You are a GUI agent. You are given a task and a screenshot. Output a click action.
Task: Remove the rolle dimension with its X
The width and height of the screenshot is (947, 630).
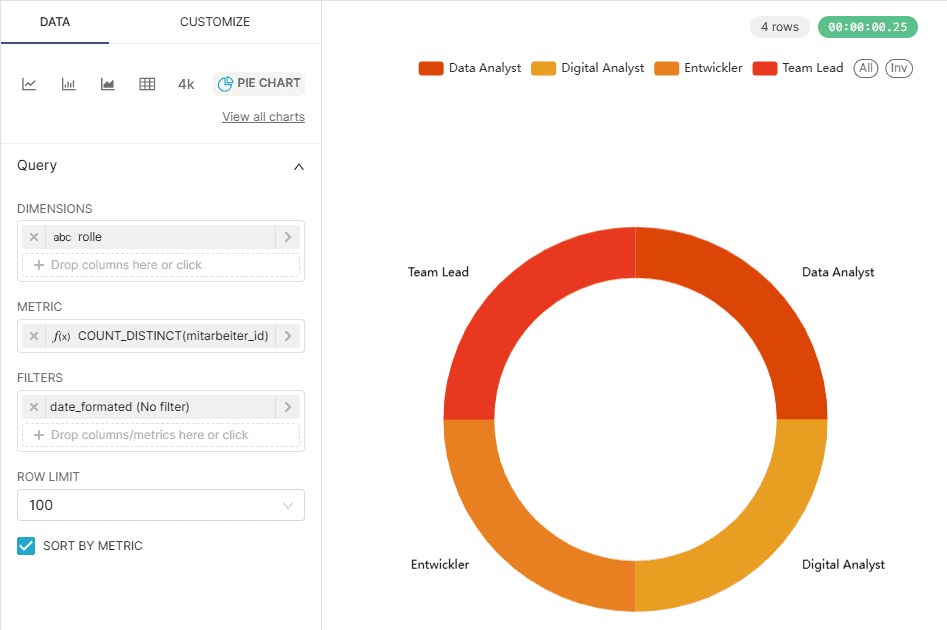point(34,237)
